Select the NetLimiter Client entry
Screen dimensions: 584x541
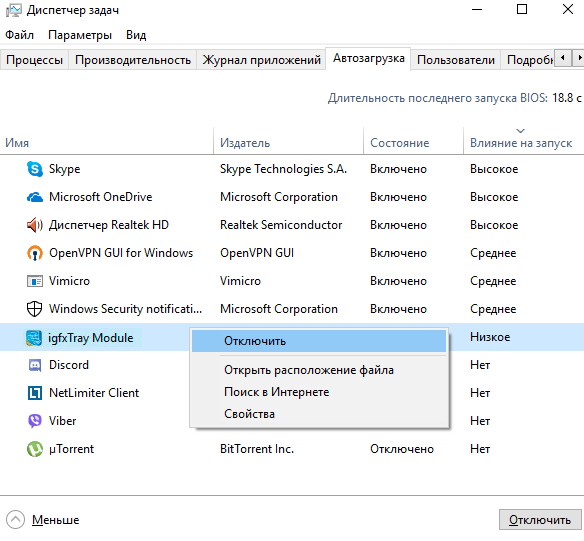pyautogui.click(x=94, y=393)
